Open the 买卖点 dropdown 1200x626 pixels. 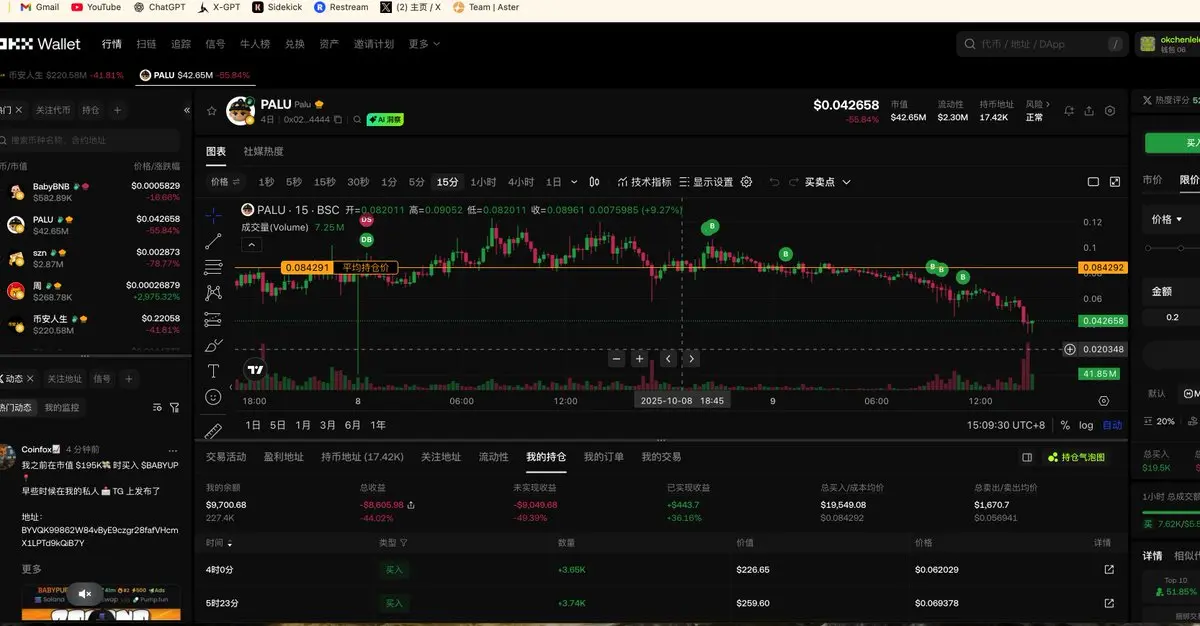tap(827, 182)
